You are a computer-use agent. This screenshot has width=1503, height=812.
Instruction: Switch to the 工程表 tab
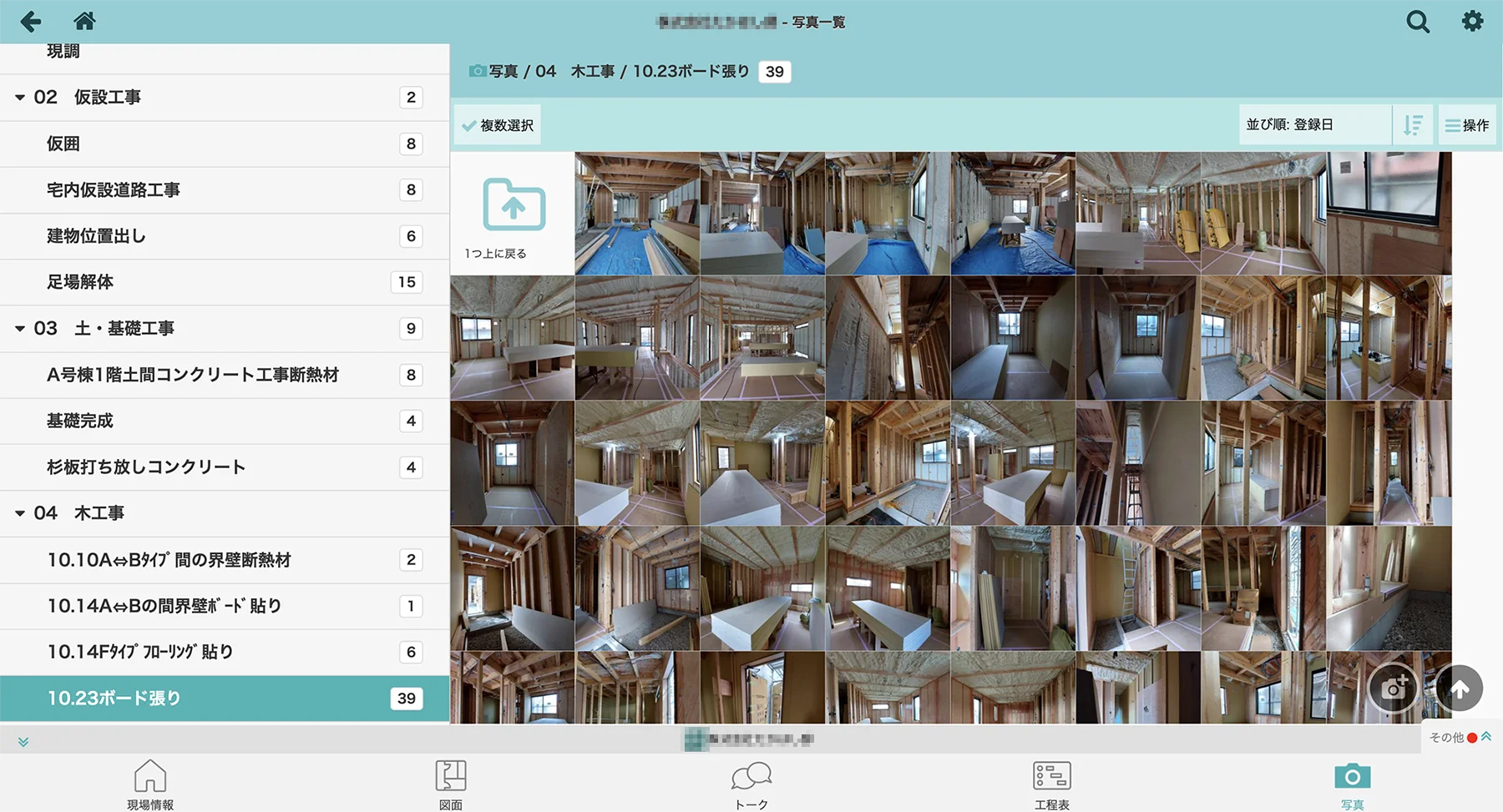point(1051,784)
